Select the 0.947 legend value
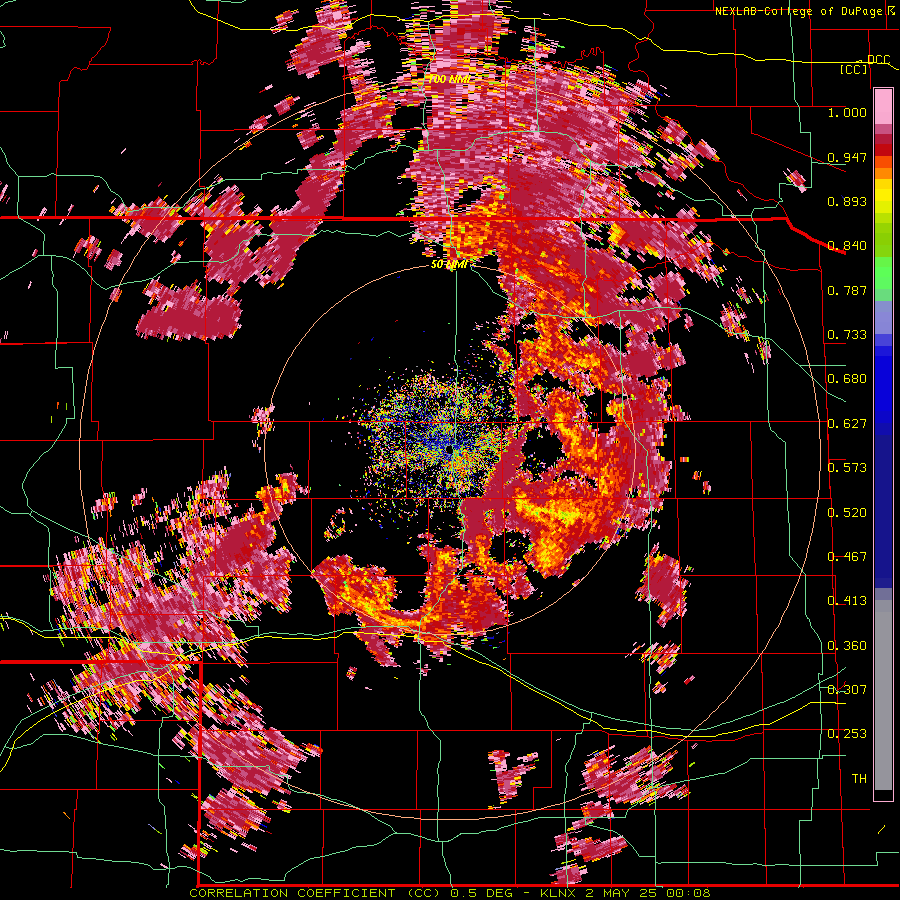The image size is (900, 900). 847,157
